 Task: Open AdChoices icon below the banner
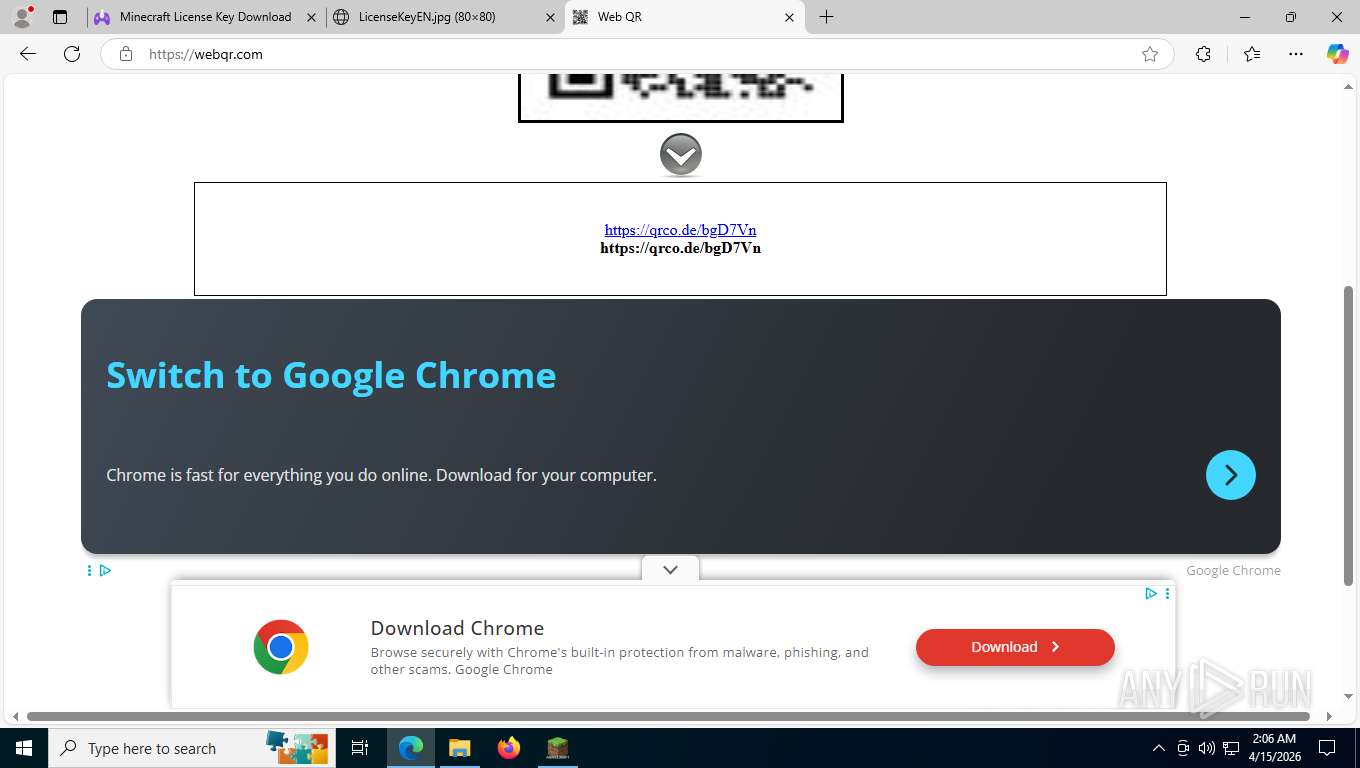pos(105,570)
